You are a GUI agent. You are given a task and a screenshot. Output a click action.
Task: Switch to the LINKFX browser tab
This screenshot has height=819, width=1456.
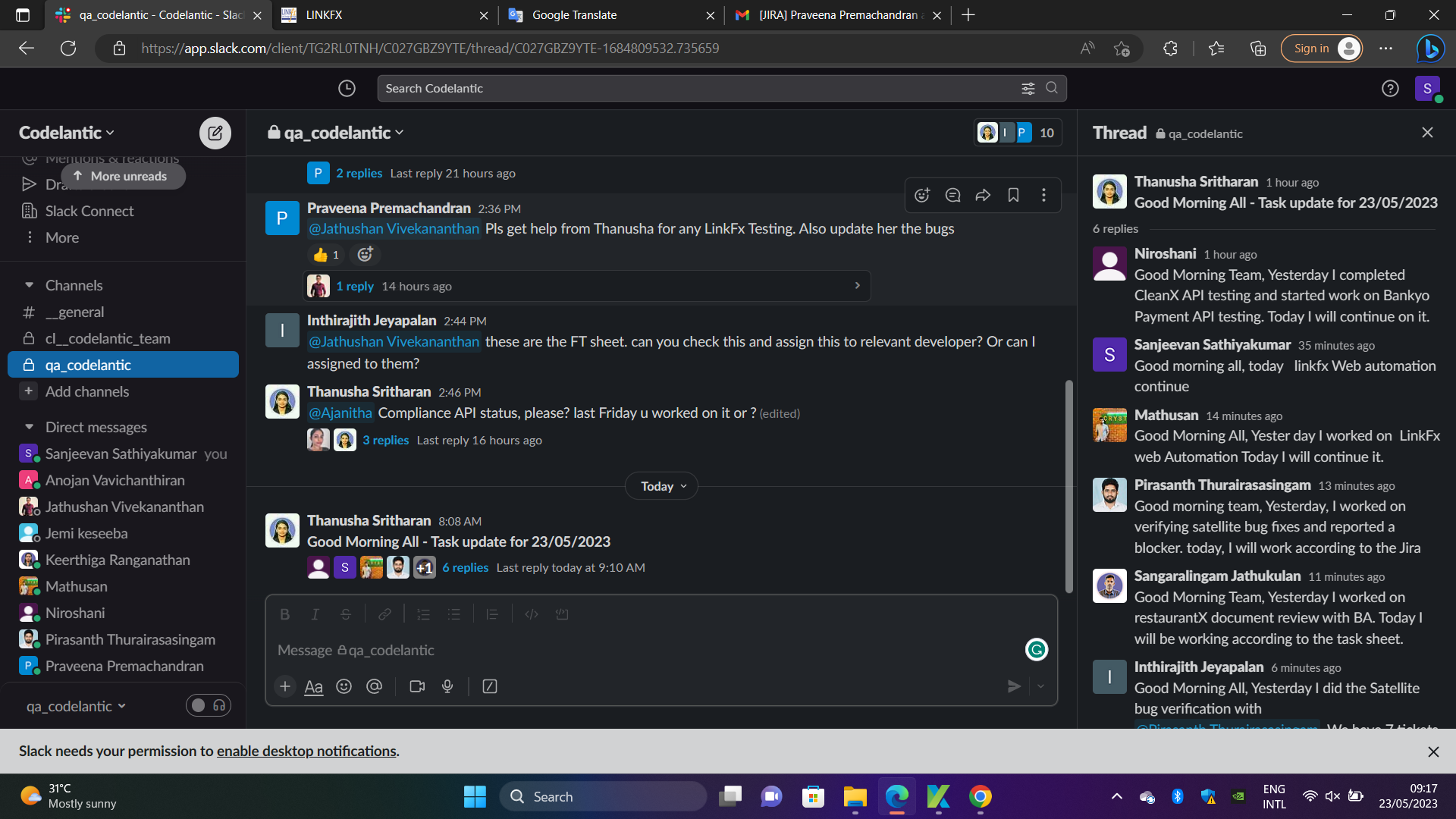tap(384, 15)
